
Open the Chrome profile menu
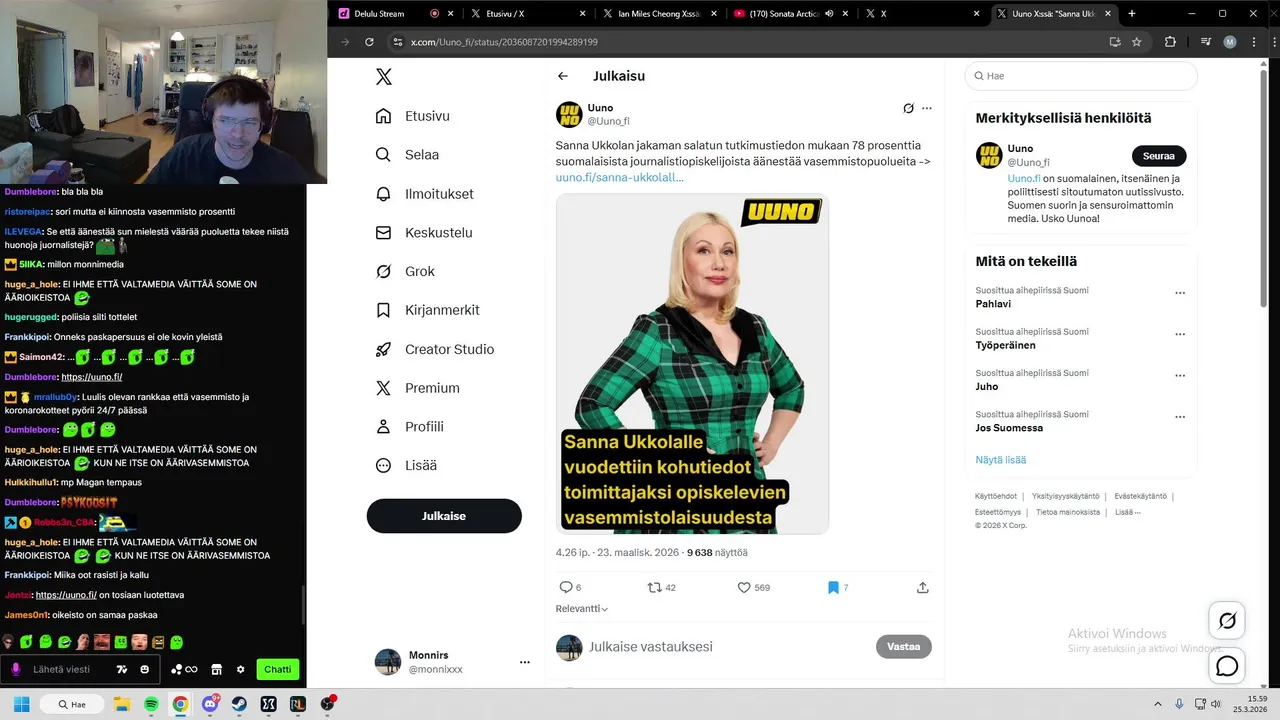point(1230,42)
